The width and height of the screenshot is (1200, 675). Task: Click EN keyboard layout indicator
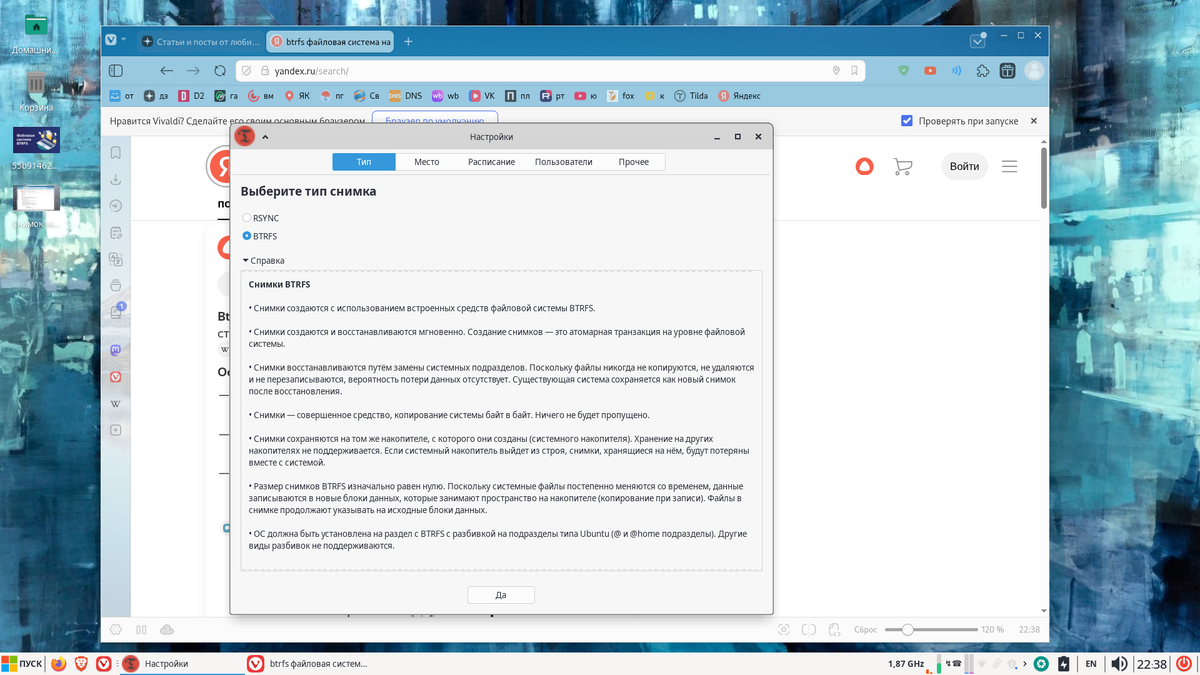(1091, 663)
